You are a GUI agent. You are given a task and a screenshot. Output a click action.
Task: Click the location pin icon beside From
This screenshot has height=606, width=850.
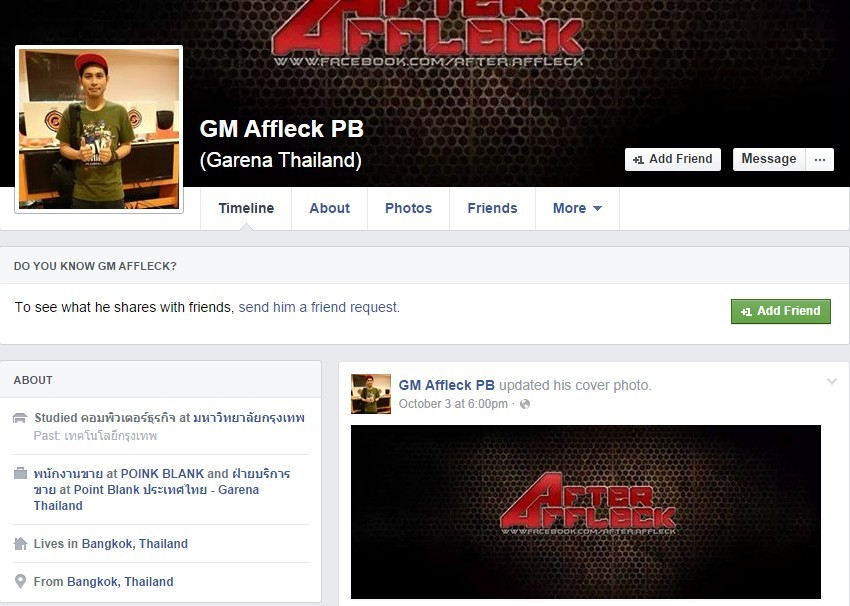click(20, 582)
